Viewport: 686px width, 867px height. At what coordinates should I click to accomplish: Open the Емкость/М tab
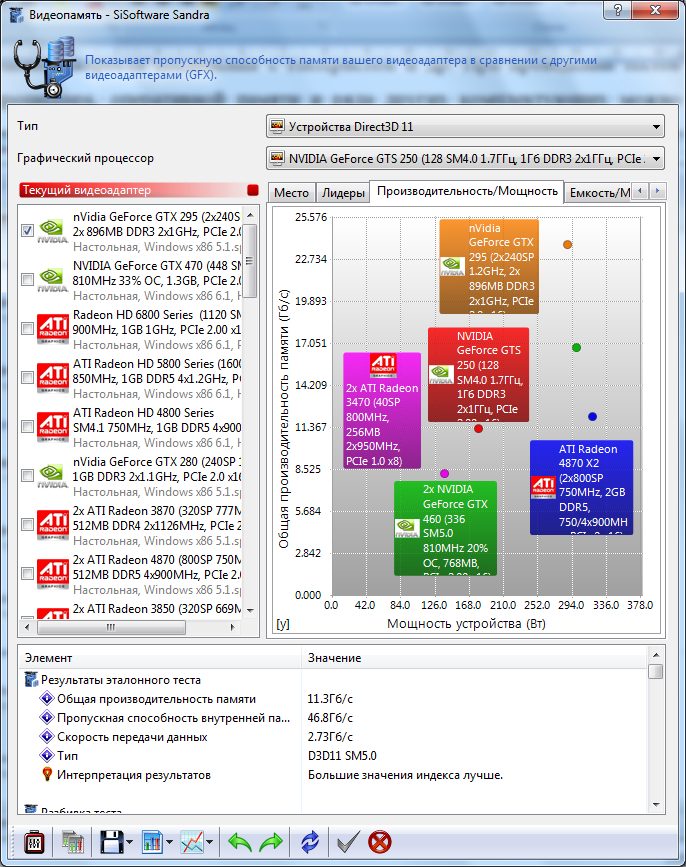[x=599, y=193]
